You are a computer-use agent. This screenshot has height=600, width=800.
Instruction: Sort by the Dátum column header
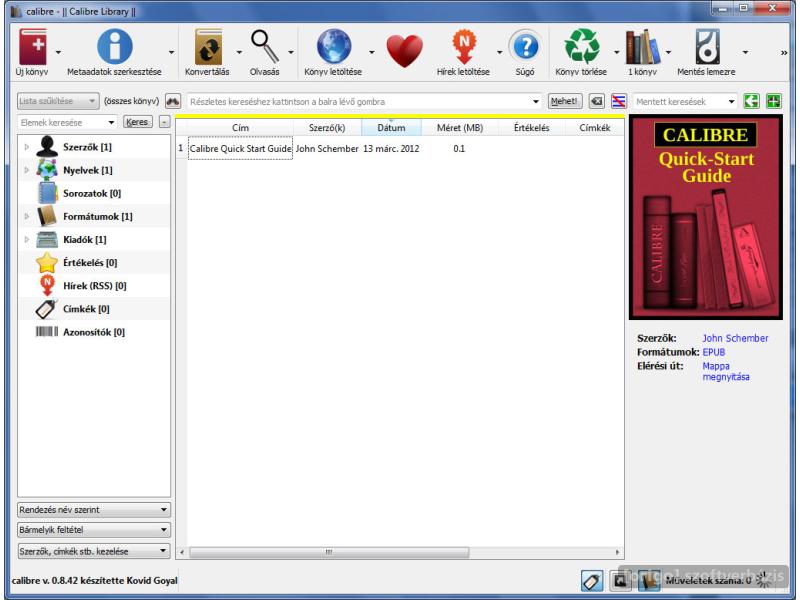coord(391,128)
